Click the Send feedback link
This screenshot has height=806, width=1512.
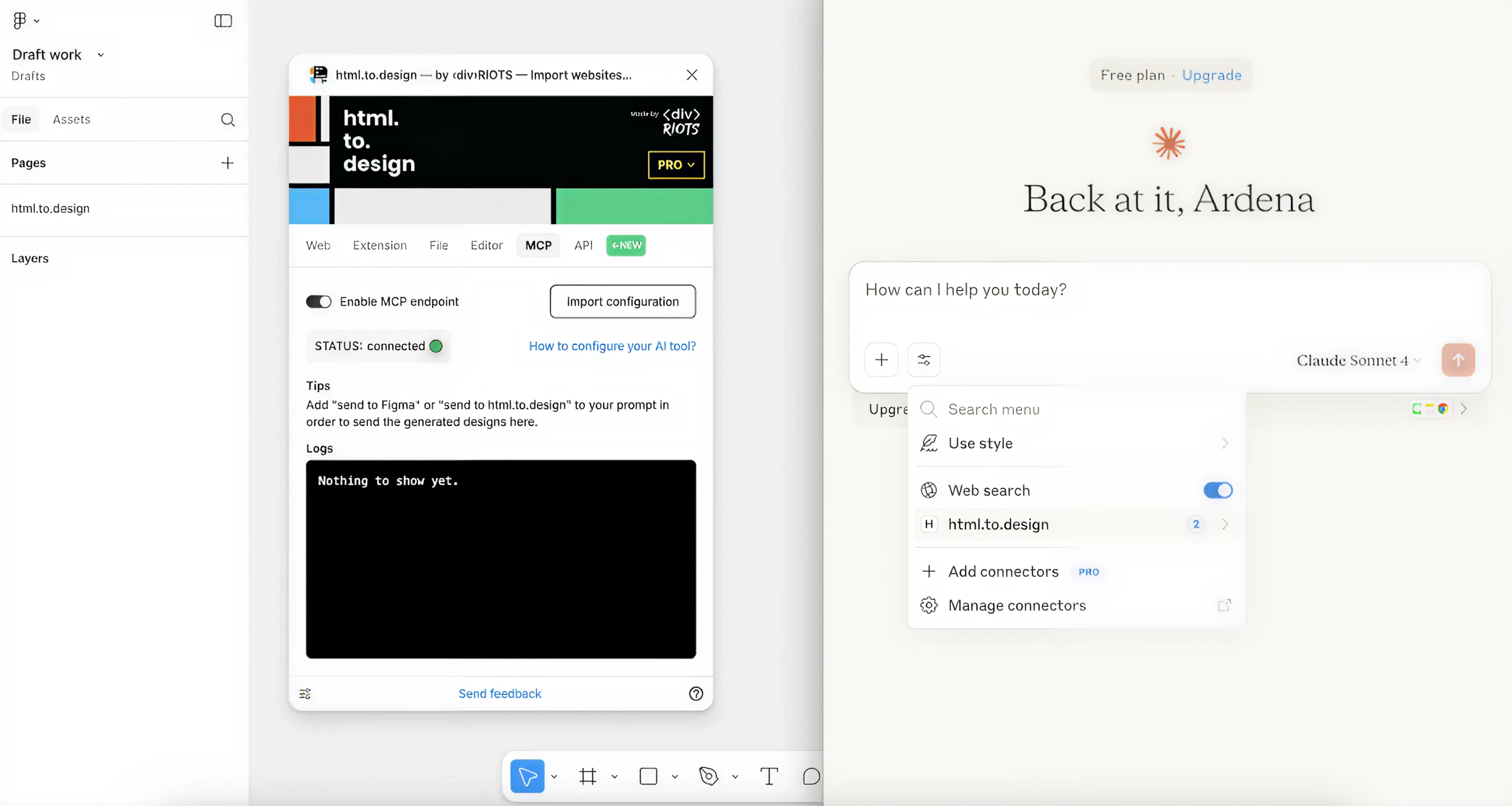[500, 693]
